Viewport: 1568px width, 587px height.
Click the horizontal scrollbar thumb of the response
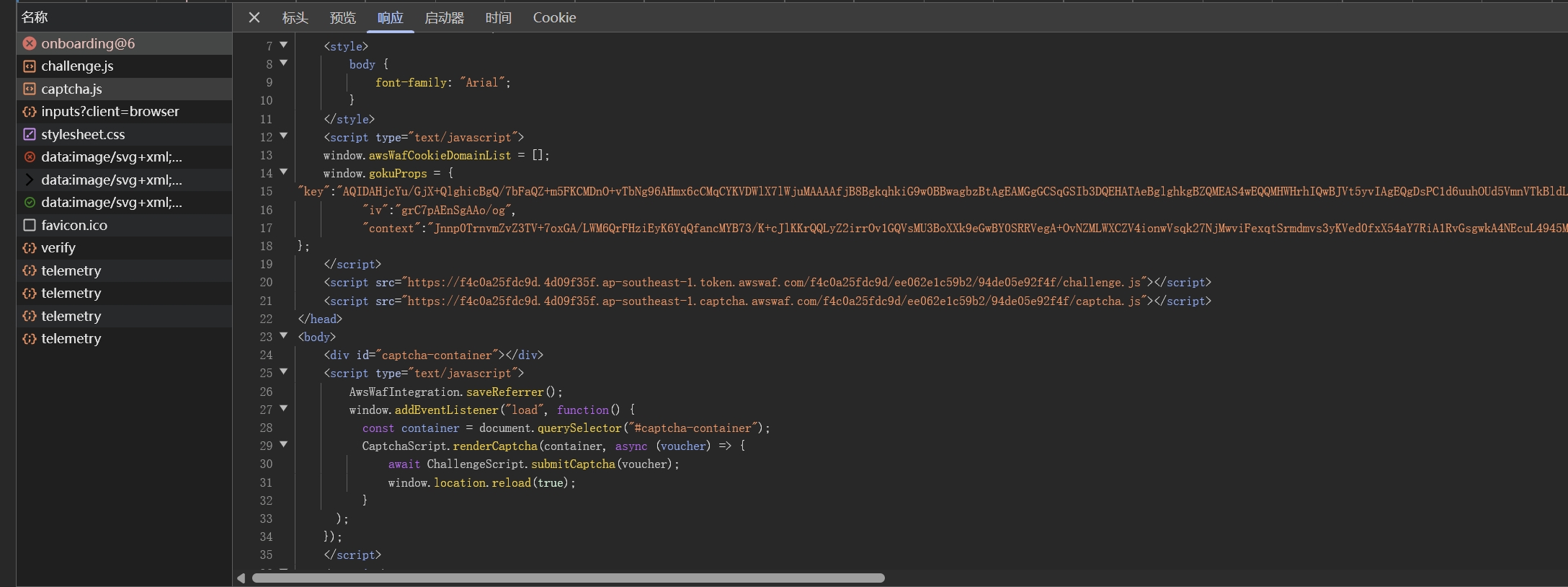point(568,578)
